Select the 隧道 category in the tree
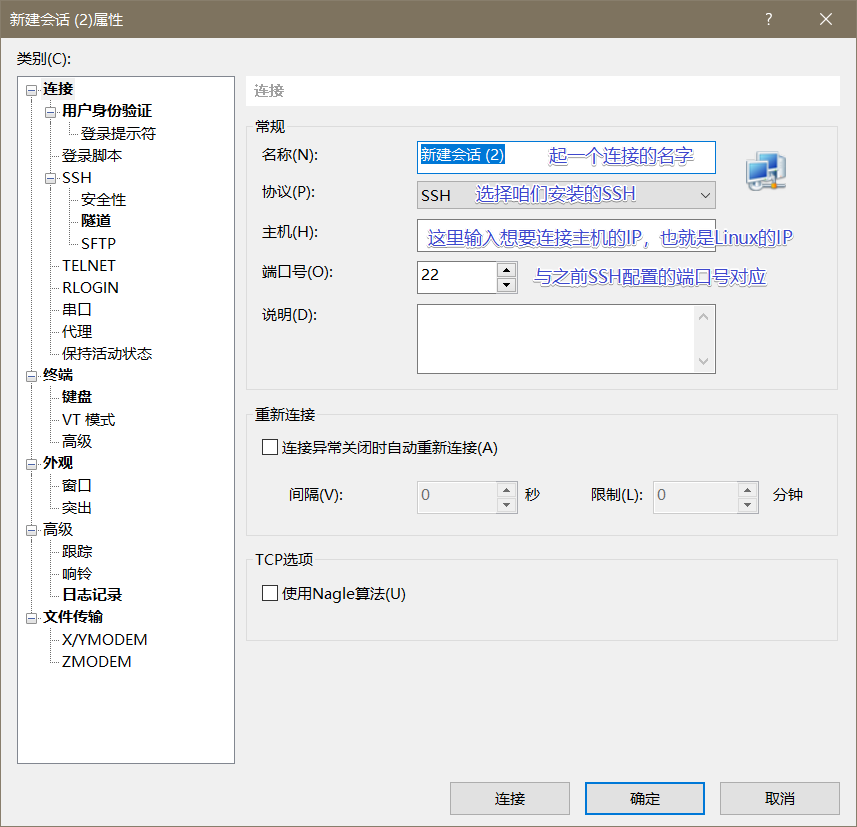857x827 pixels. pos(95,221)
